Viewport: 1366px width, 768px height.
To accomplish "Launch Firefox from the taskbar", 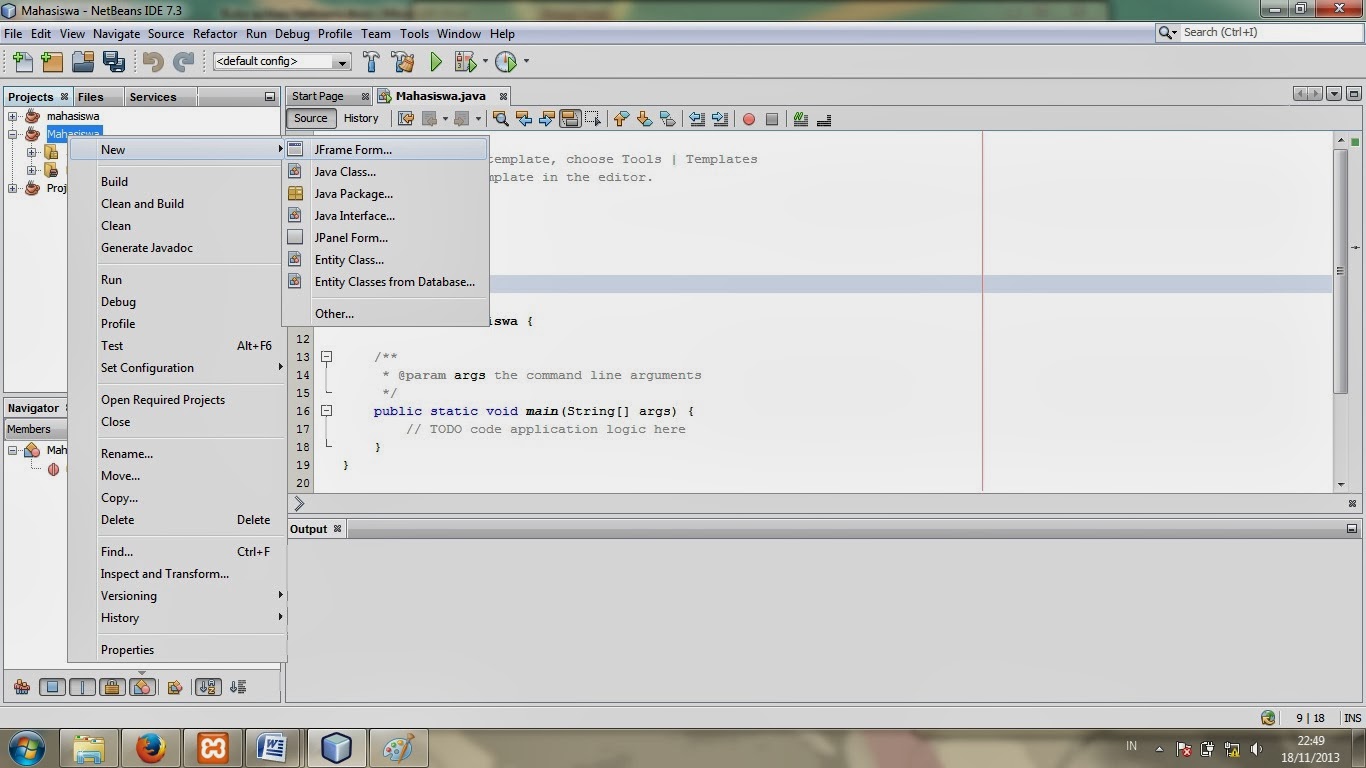I will [150, 747].
